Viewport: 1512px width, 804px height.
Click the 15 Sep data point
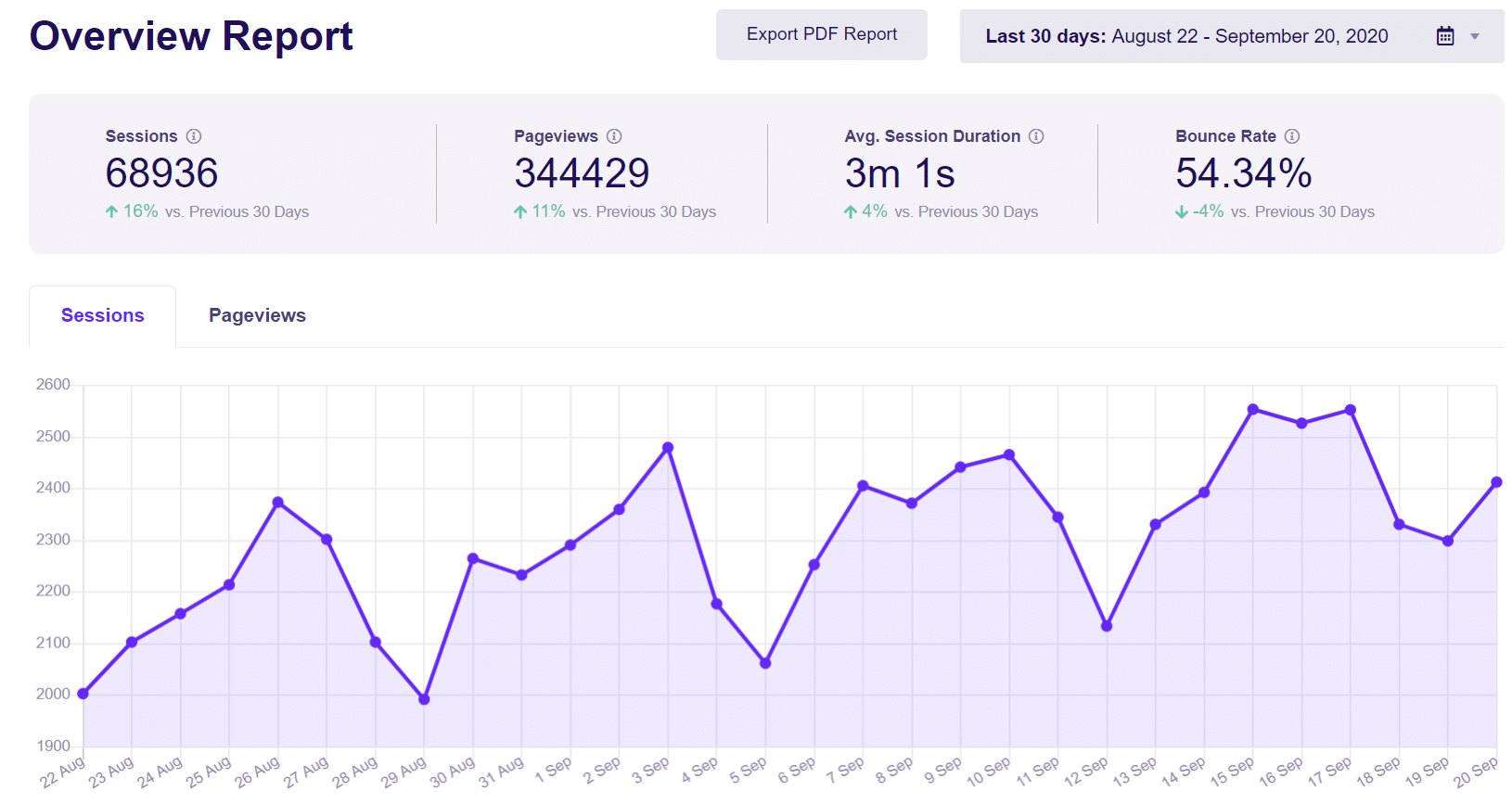tap(1253, 409)
